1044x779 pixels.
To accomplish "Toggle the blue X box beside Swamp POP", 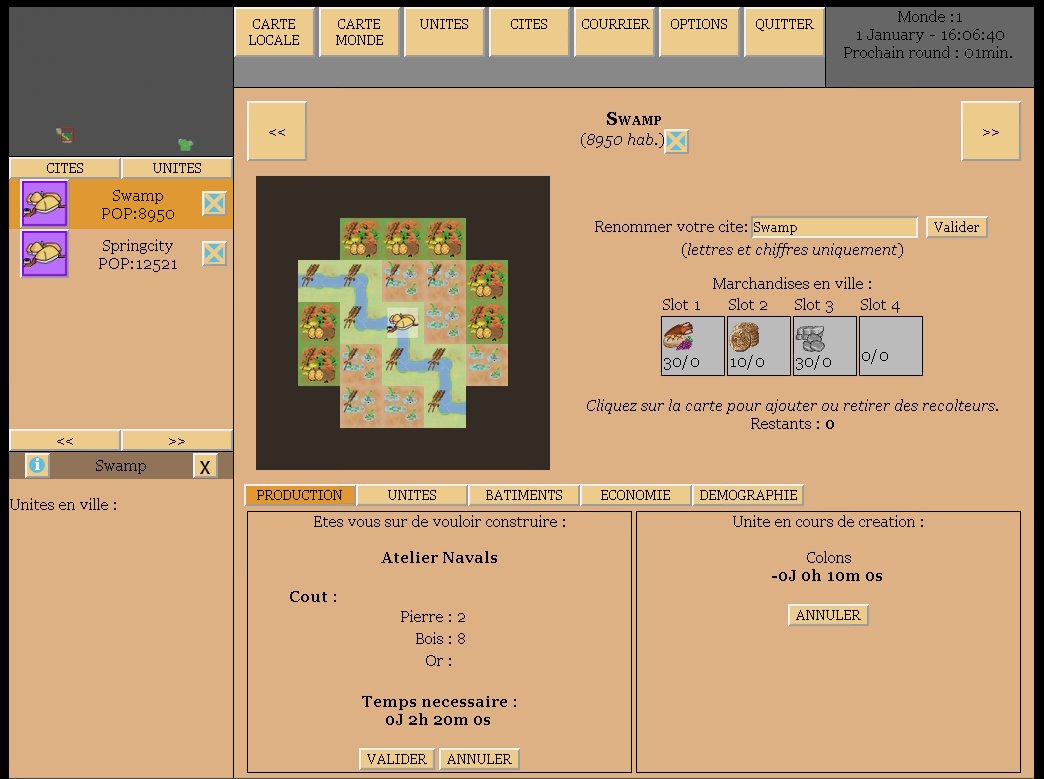I will pyautogui.click(x=214, y=203).
